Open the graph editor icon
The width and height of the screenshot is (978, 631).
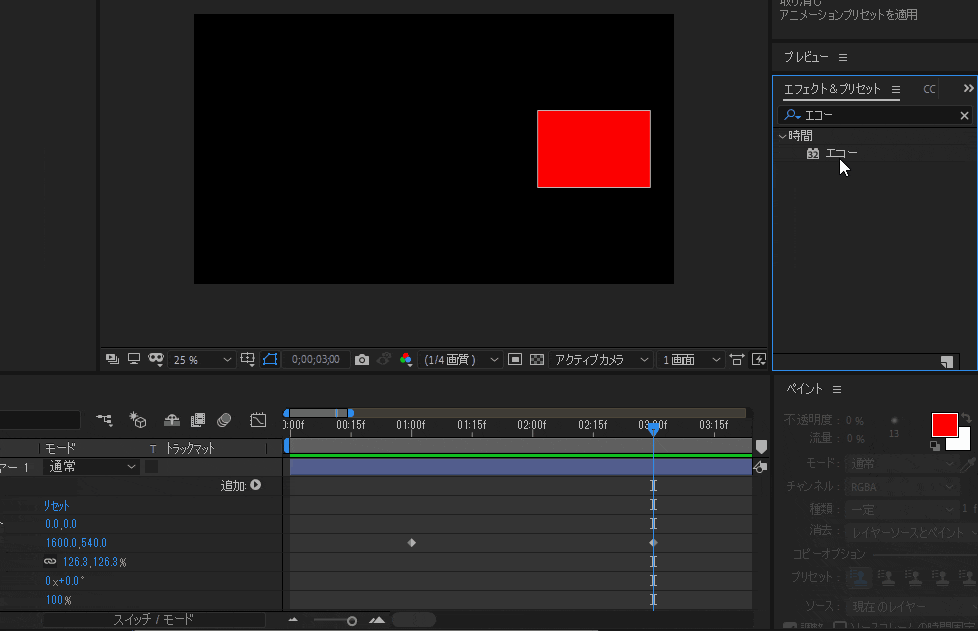pos(258,420)
